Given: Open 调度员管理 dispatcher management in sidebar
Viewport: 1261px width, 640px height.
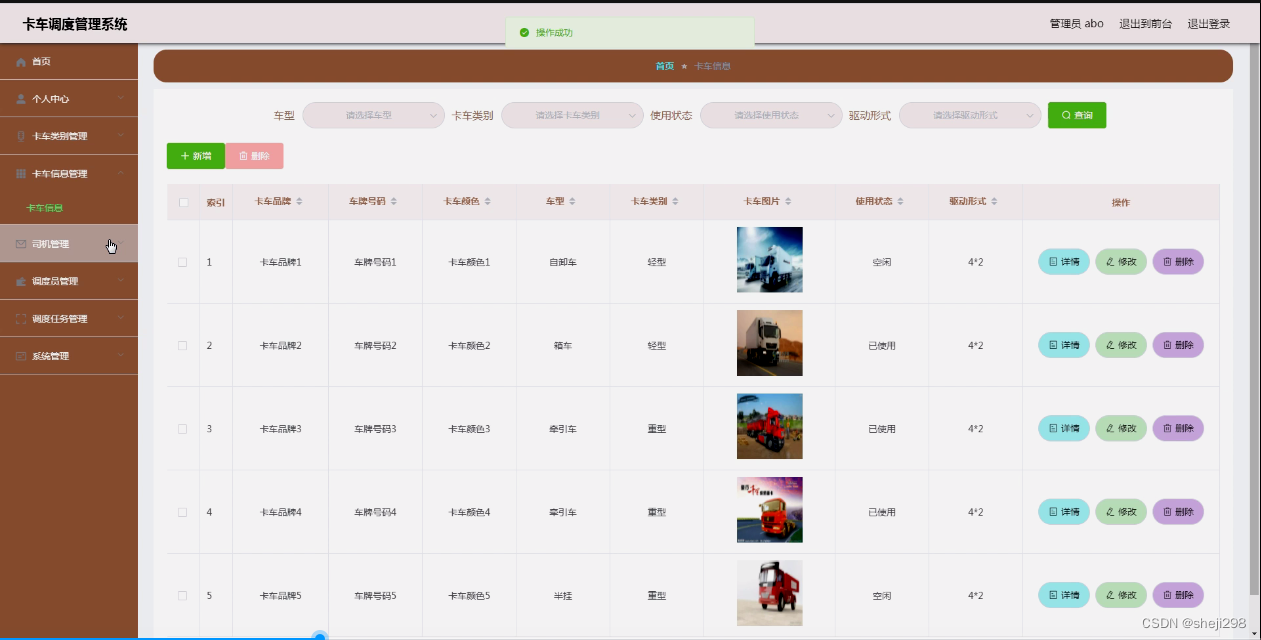Looking at the screenshot, I should (21, 281).
